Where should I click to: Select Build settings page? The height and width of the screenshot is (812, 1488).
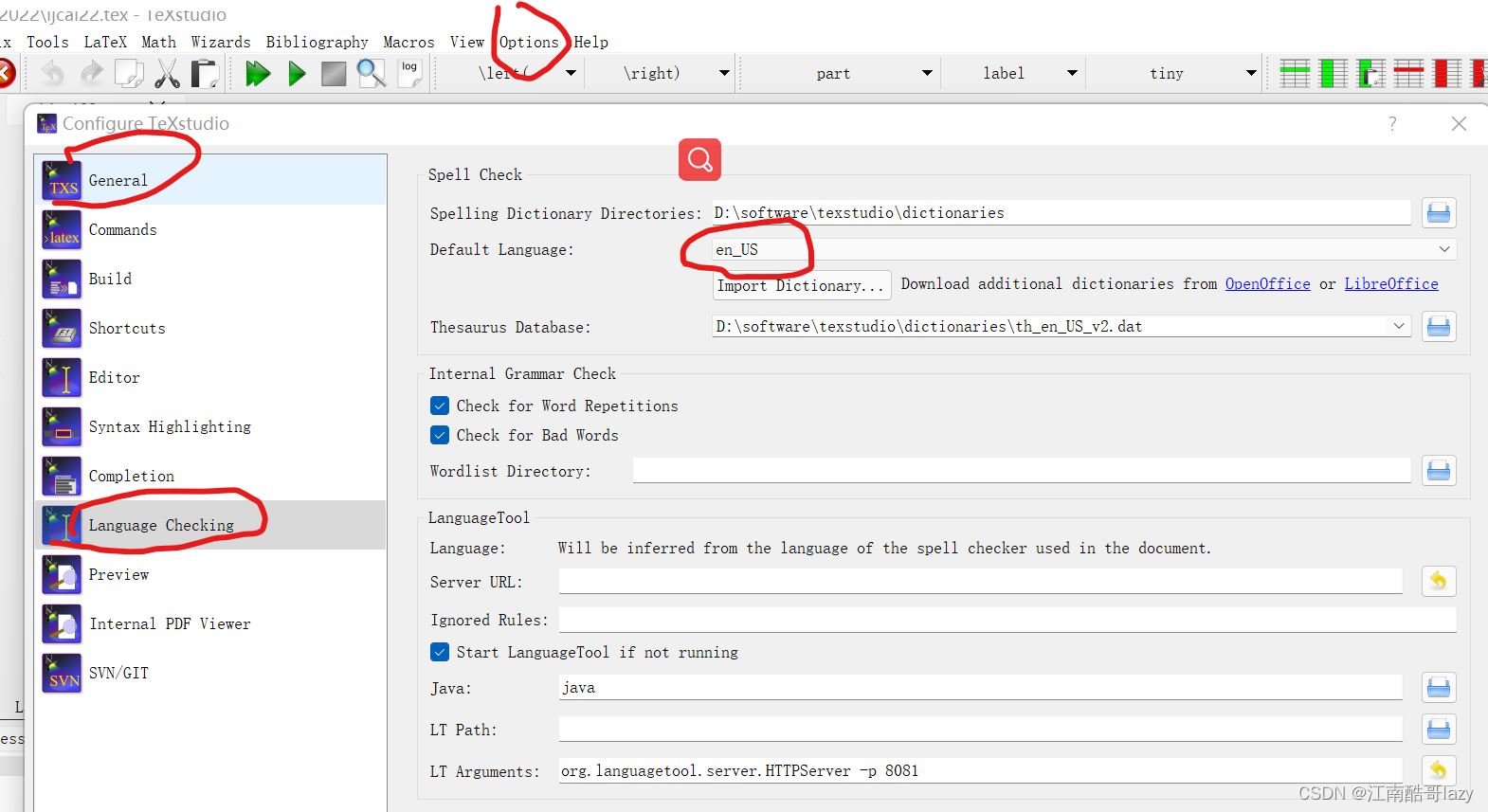point(210,279)
